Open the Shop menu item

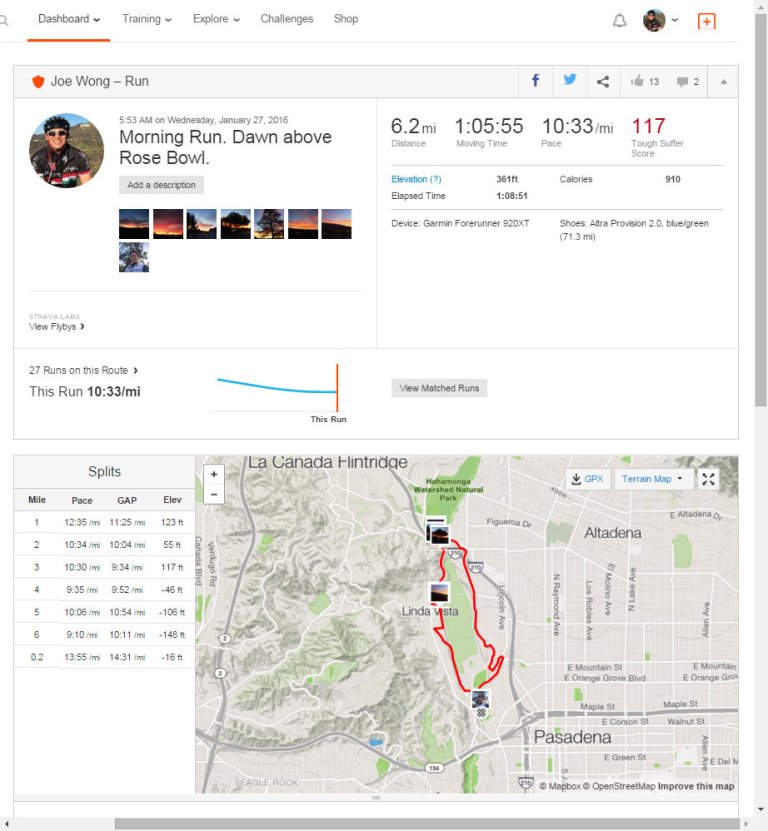[x=346, y=19]
